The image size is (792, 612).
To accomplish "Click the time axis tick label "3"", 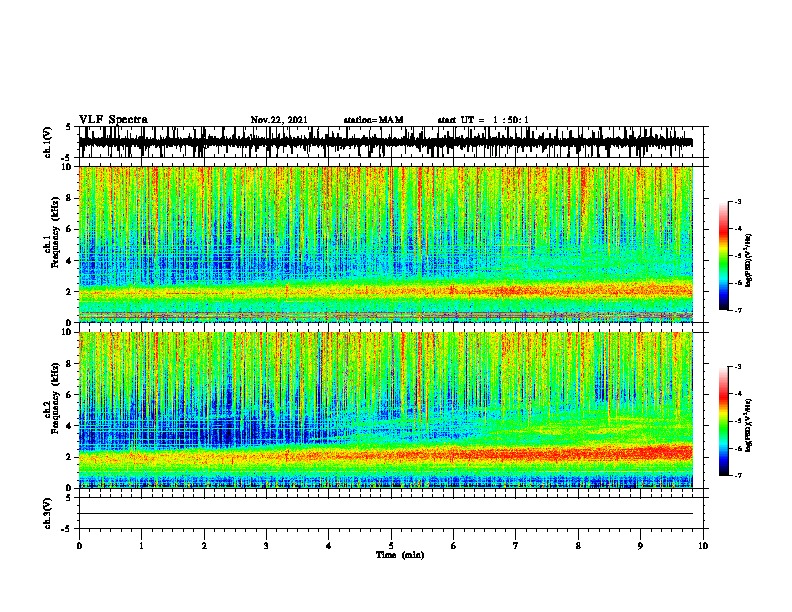I will [x=266, y=546].
